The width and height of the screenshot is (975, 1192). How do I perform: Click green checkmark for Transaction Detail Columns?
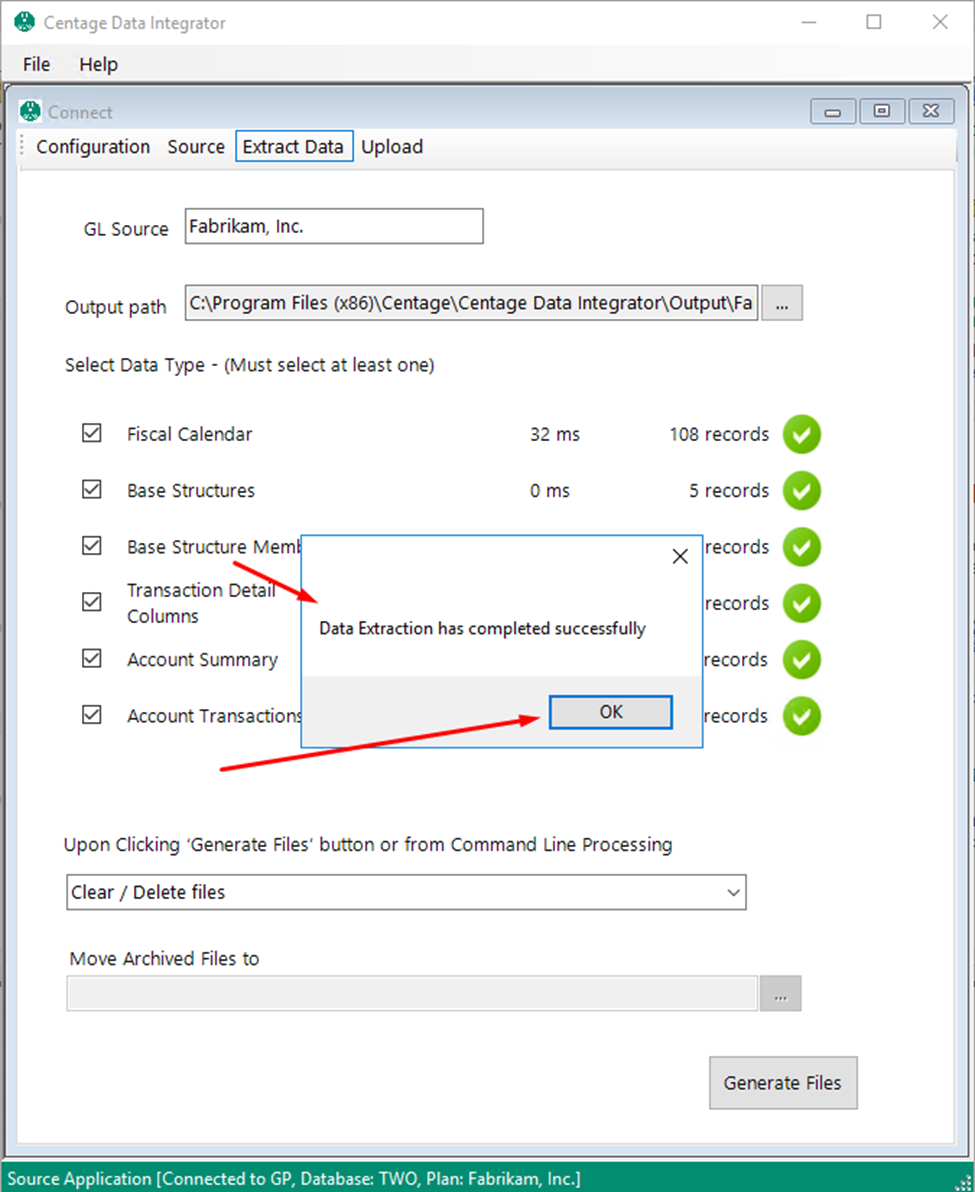click(x=802, y=603)
